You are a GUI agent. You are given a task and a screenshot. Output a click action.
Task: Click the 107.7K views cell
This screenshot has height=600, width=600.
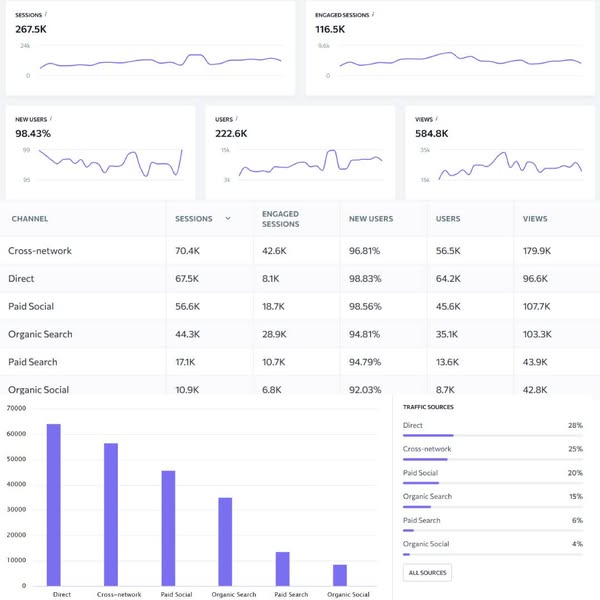coord(536,306)
